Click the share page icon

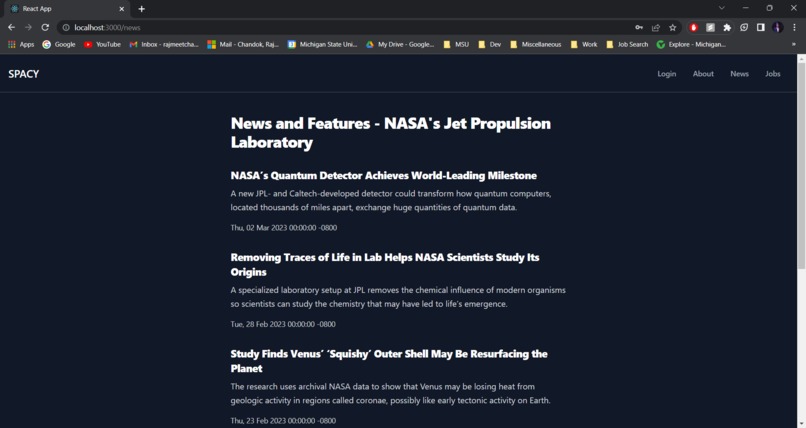655,28
